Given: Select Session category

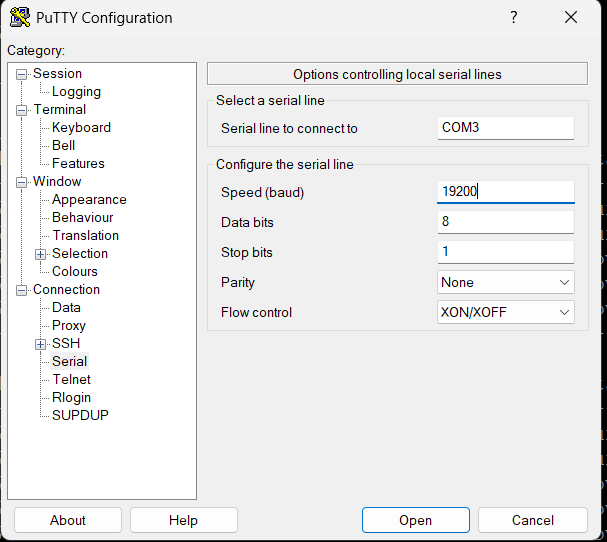Looking at the screenshot, I should 57,74.
